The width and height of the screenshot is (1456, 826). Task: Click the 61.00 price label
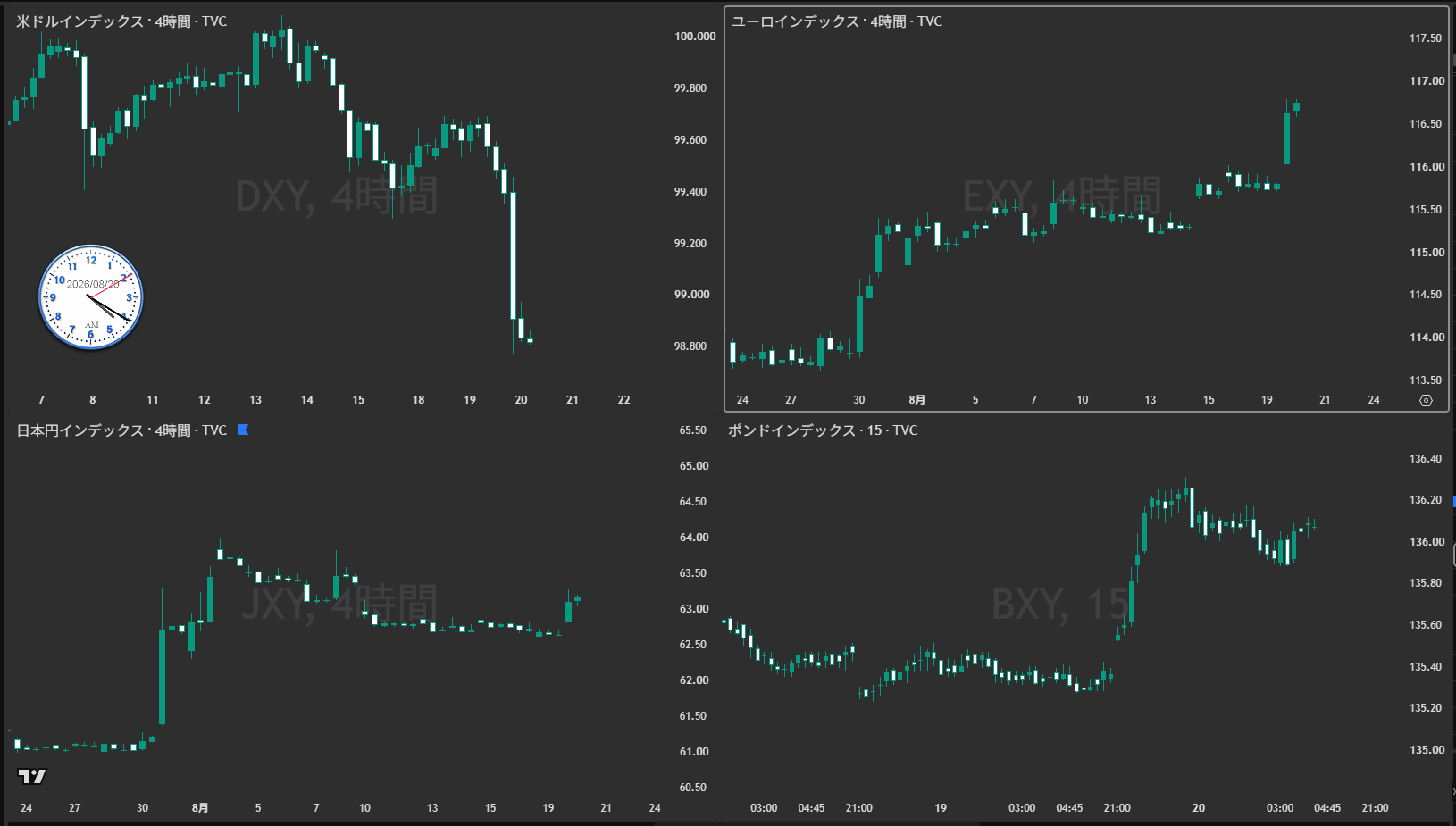pyautogui.click(x=694, y=752)
